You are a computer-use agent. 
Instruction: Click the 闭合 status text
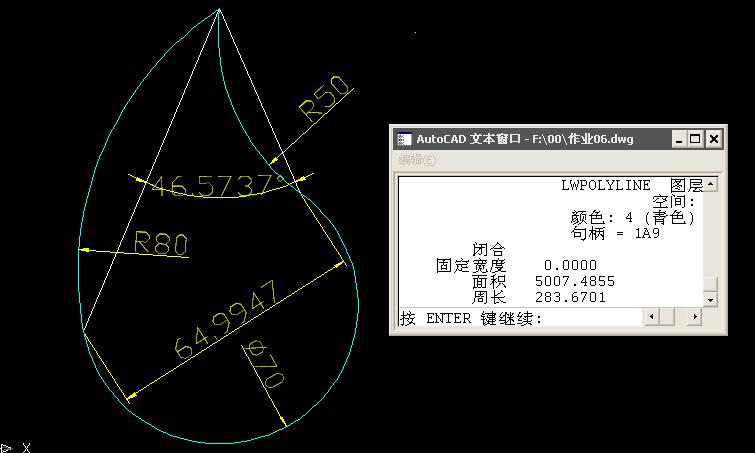(x=488, y=249)
